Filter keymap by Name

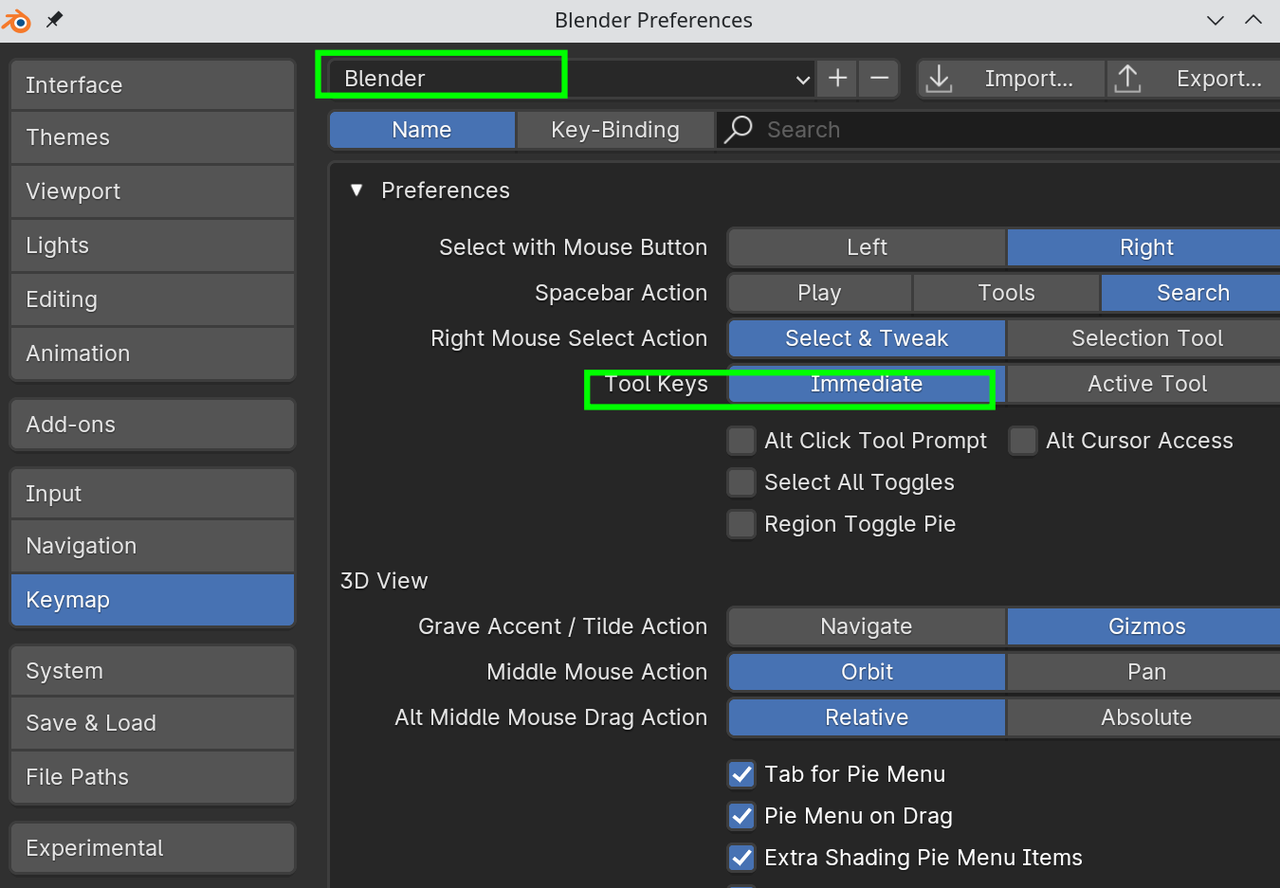pos(422,130)
